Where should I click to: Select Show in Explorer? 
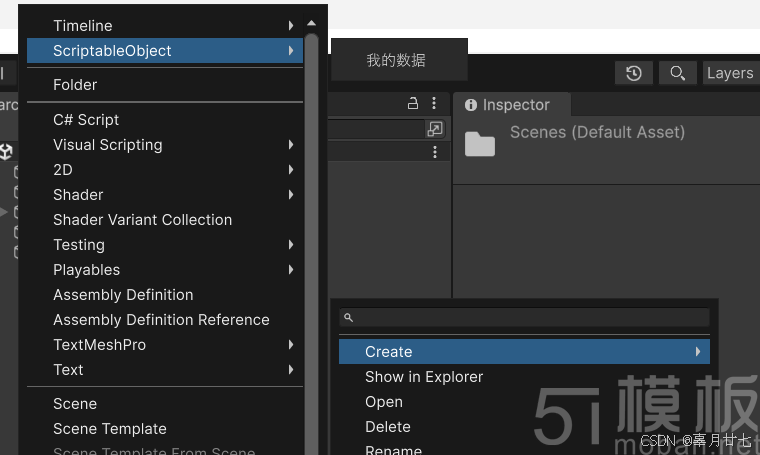tap(524, 377)
